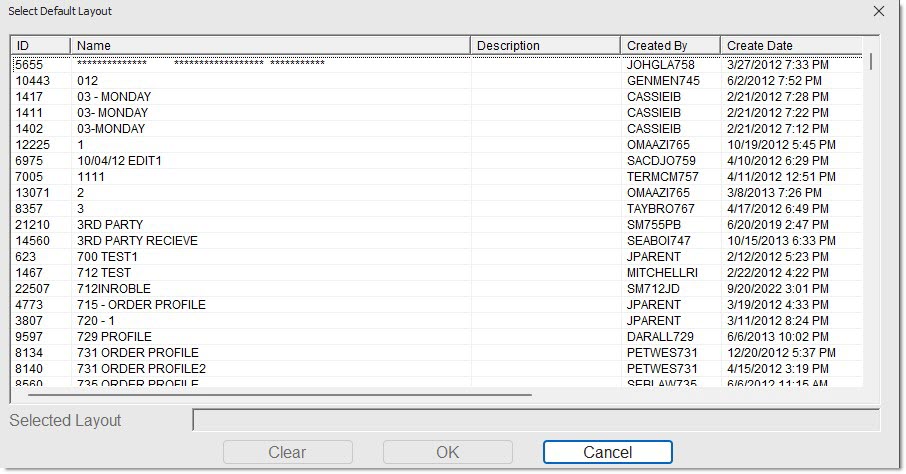
Task: Select the 729 PROFILE layout
Action: [114, 337]
